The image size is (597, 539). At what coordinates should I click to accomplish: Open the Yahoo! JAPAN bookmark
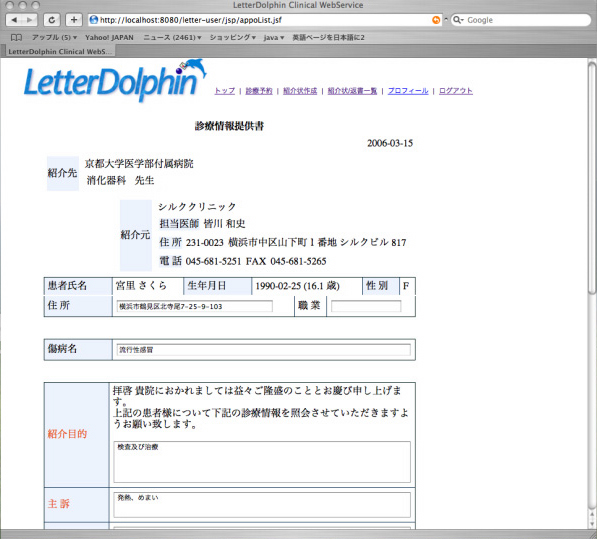click(109, 37)
